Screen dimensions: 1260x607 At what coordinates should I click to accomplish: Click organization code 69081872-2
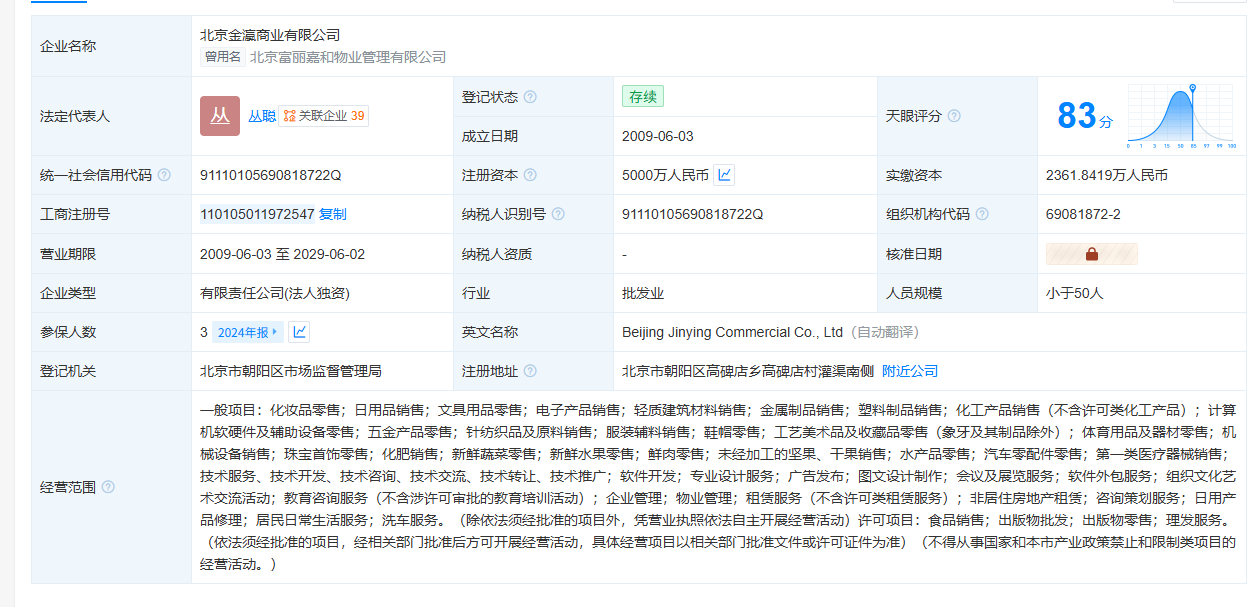coord(1083,214)
